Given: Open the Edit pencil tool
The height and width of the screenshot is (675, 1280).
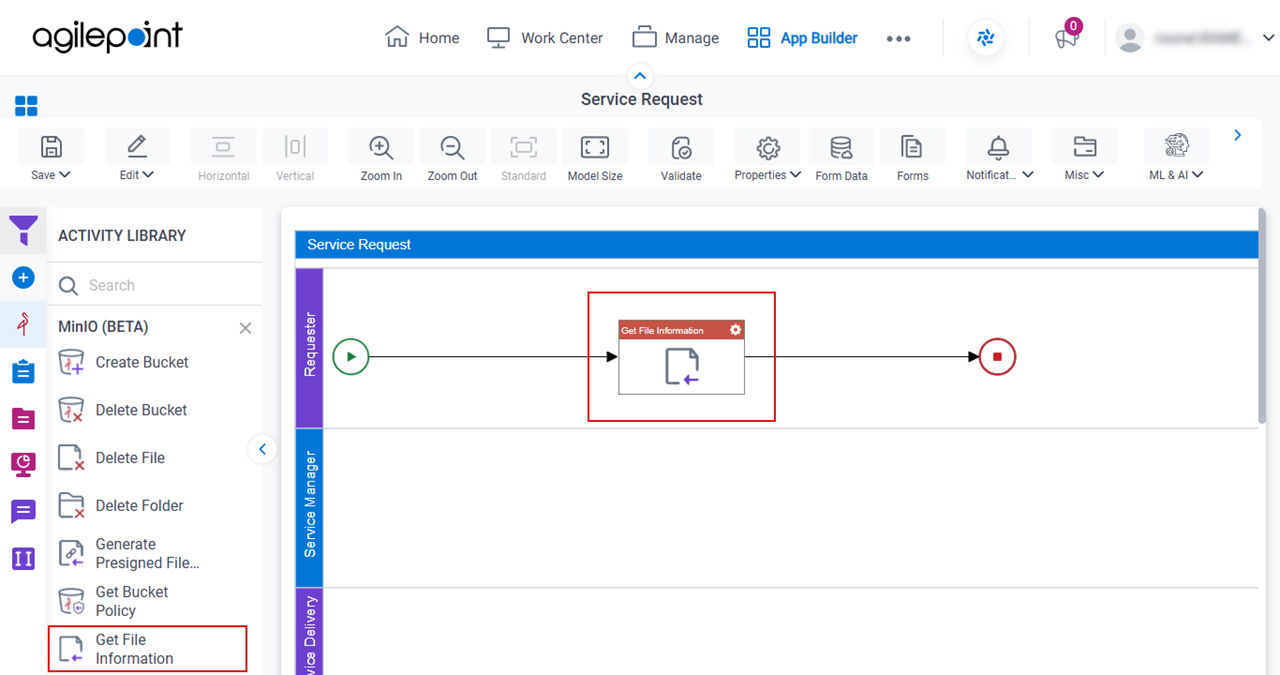Looking at the screenshot, I should pos(137,147).
